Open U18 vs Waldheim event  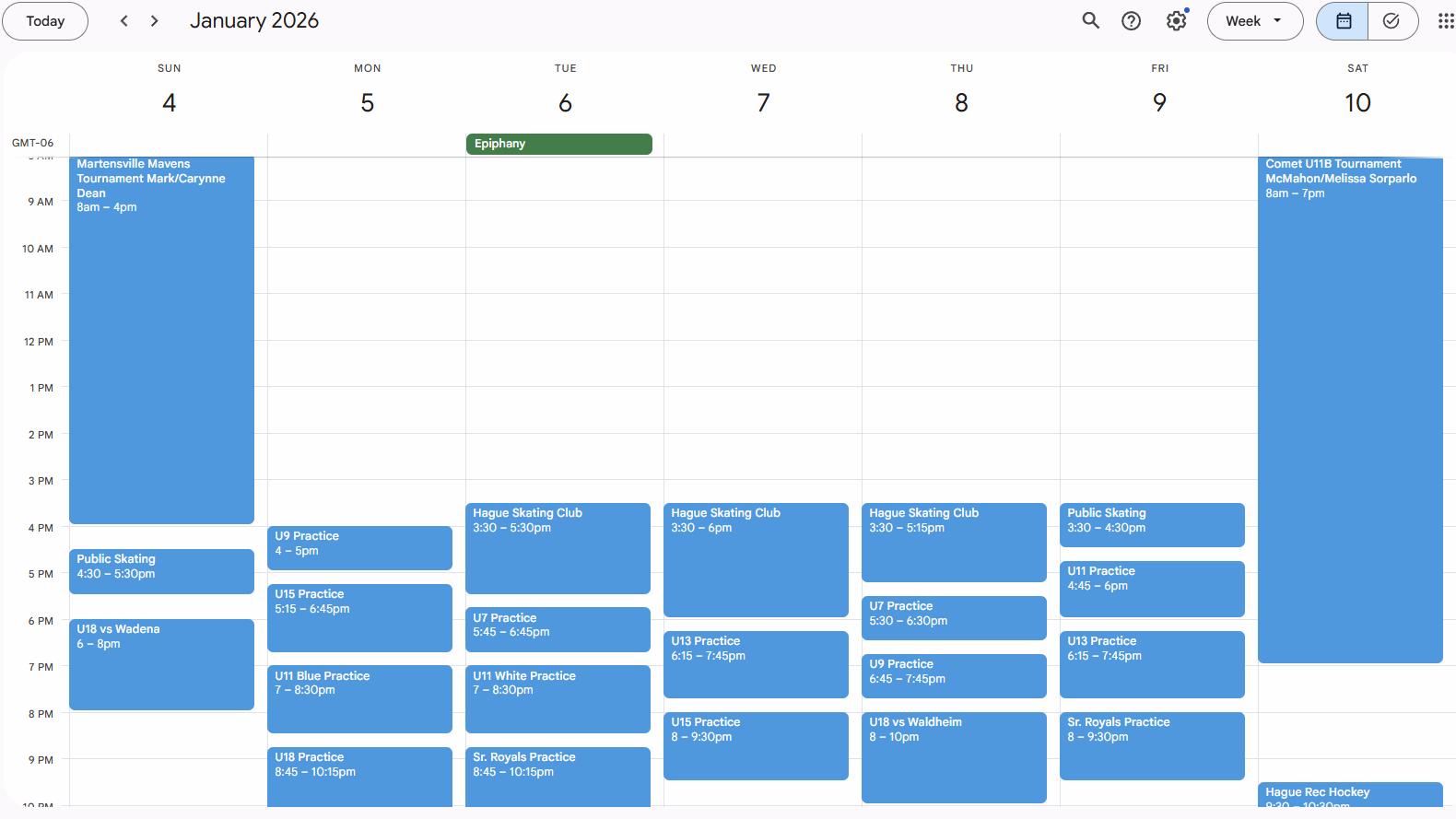[954, 755]
